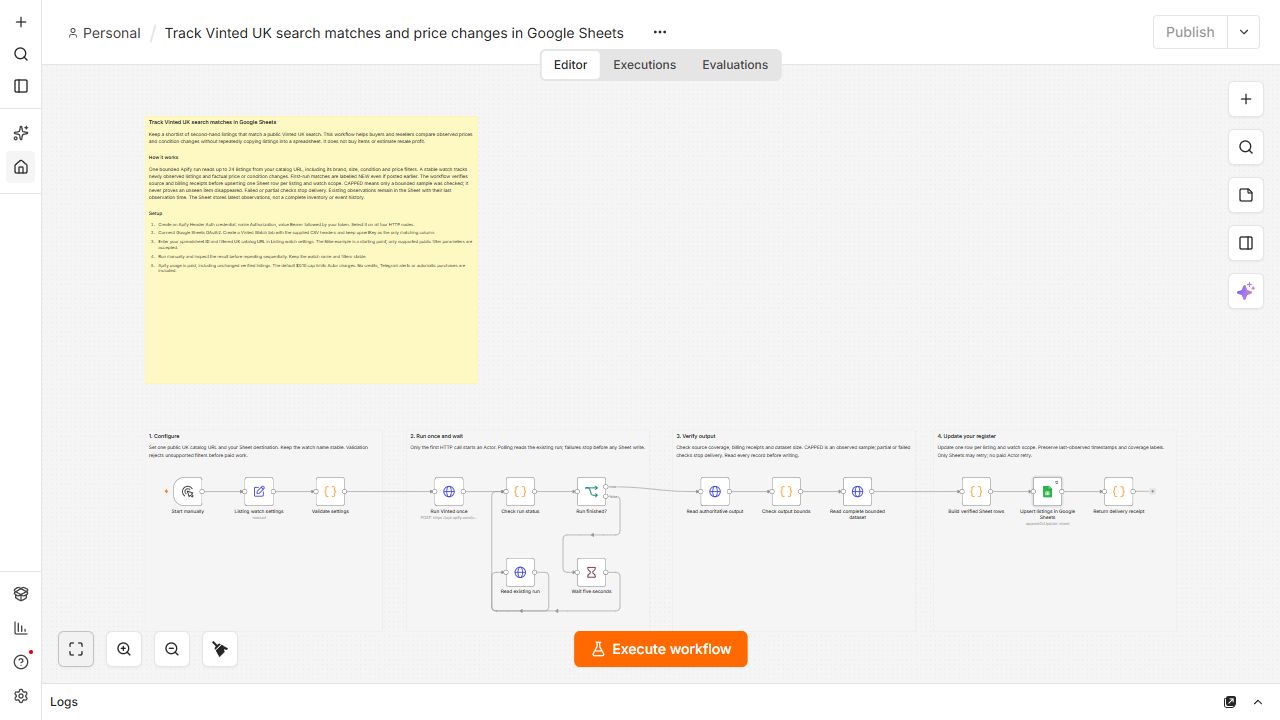Switch to the Executions tab
Viewport: 1280px width, 720px height.
pos(645,65)
